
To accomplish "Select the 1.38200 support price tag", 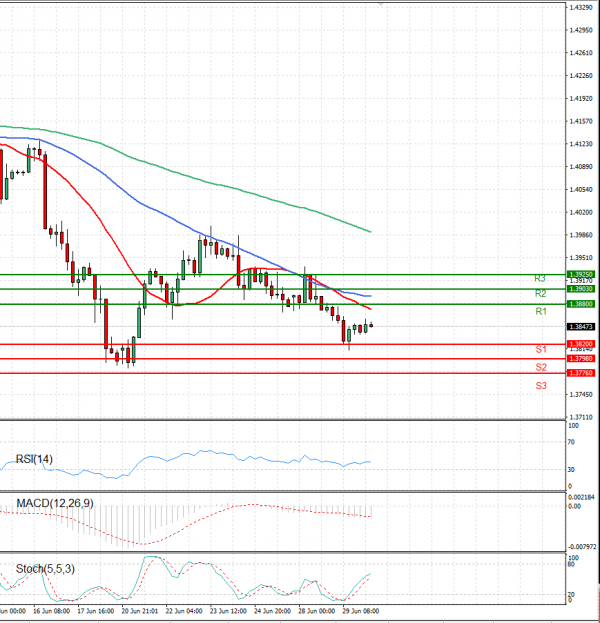I will click(581, 344).
